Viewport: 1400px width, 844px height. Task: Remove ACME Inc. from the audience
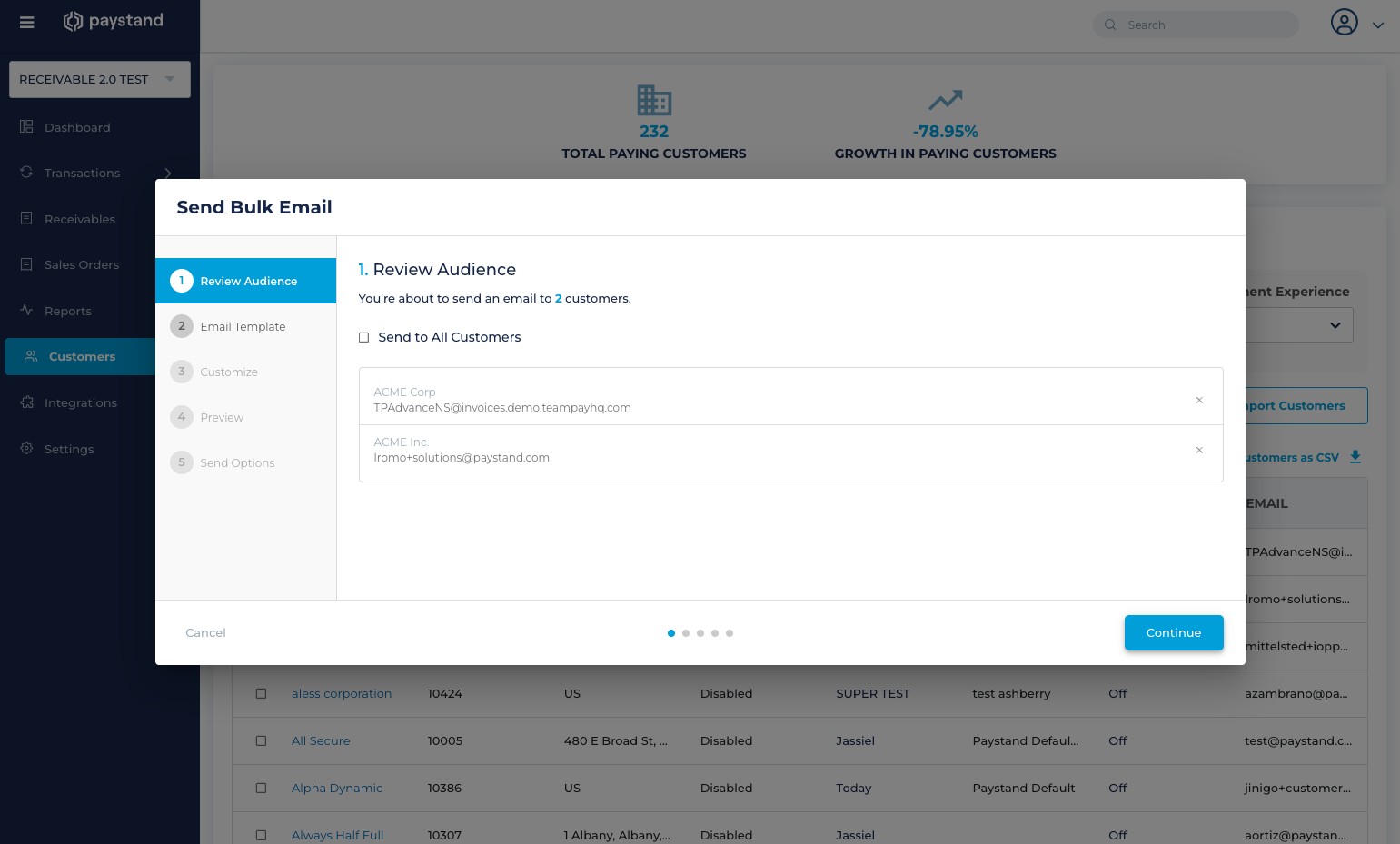[1199, 450]
